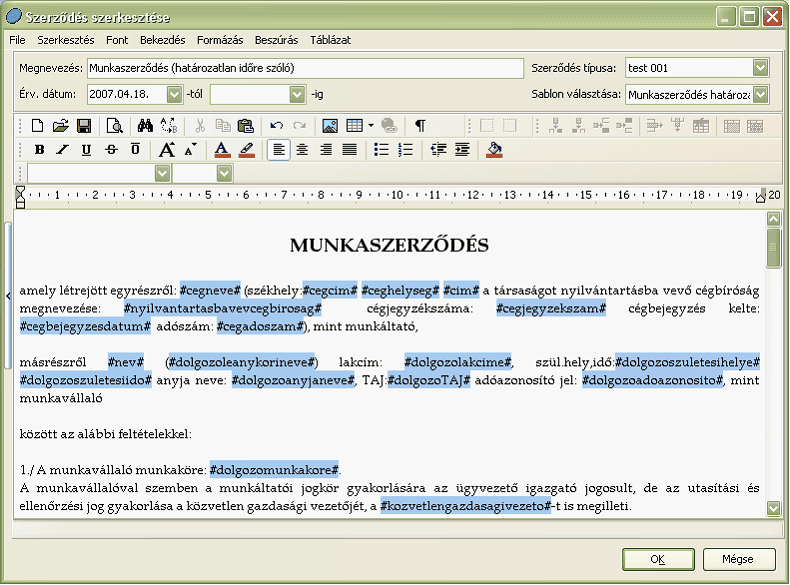
Task: Open the -ig end date picker
Action: point(298,94)
